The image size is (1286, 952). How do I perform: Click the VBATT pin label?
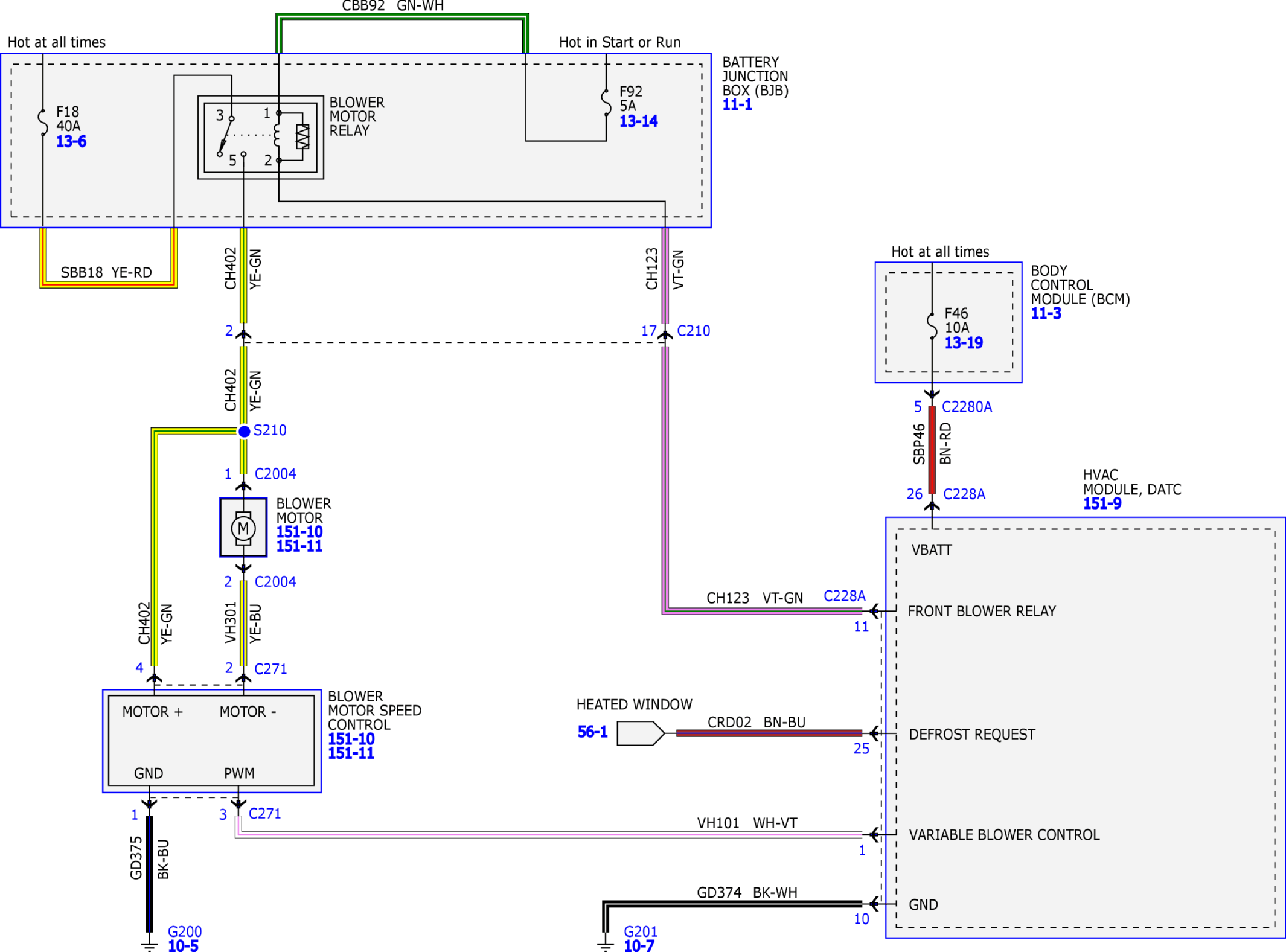coord(932,550)
